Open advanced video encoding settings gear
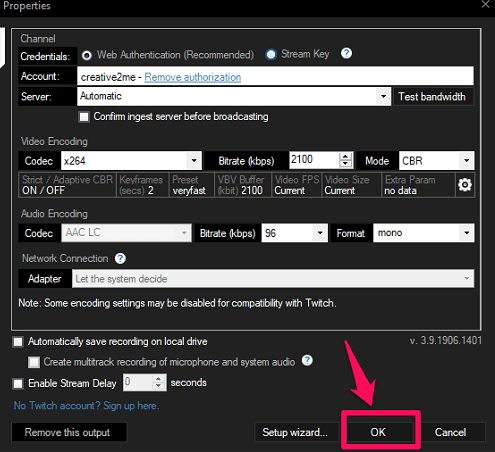 click(465, 185)
